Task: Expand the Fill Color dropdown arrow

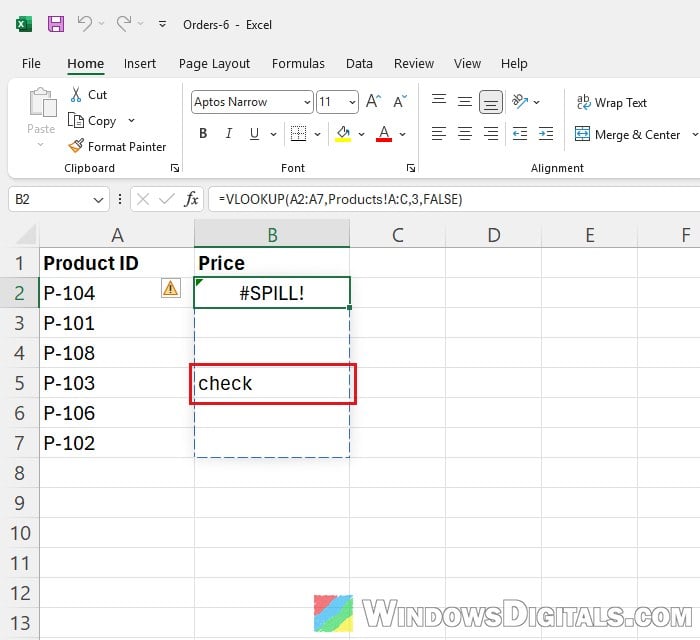Action: (x=362, y=134)
